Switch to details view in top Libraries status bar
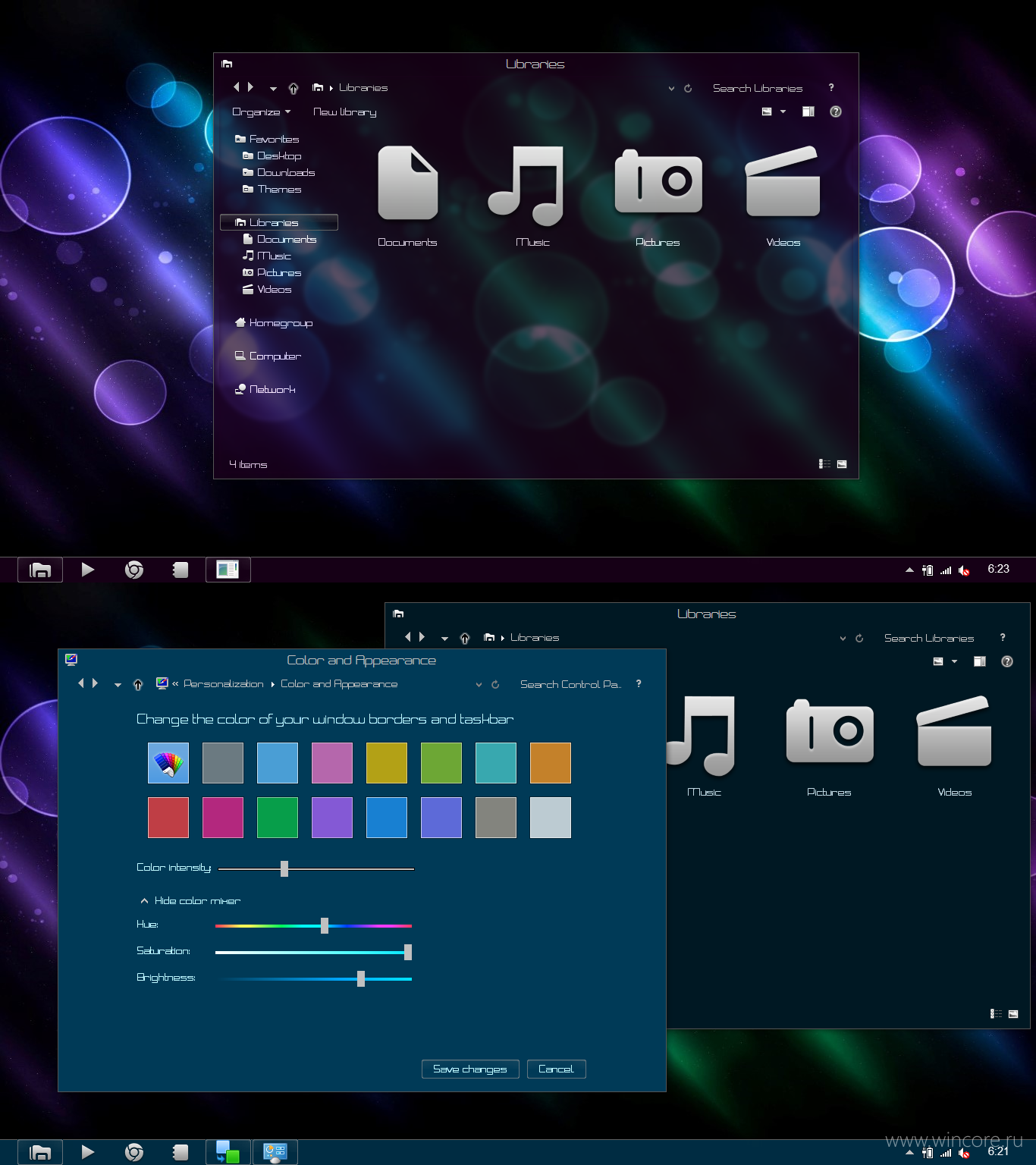The height and width of the screenshot is (1165, 1036). 825,464
